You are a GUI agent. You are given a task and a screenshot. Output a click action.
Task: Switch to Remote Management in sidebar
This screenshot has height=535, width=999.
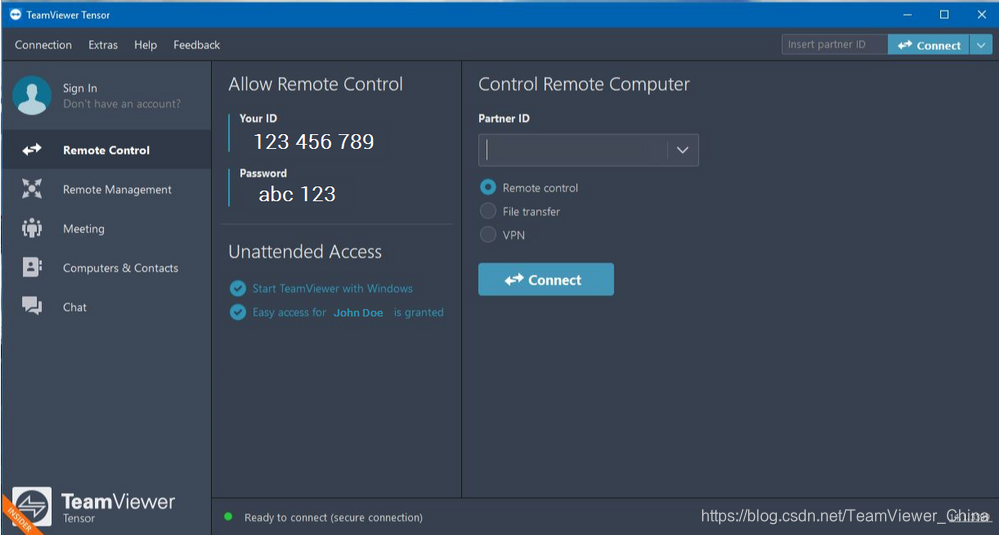[x=106, y=189]
